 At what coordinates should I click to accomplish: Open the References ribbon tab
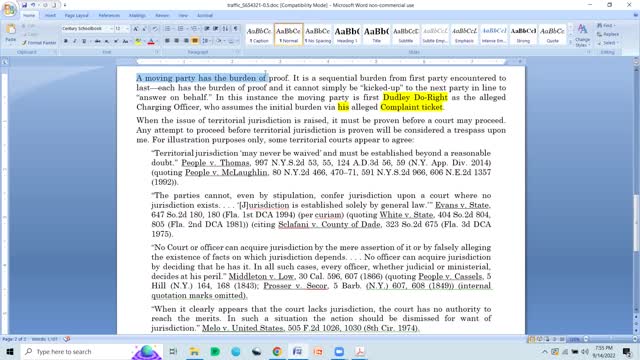point(109,15)
